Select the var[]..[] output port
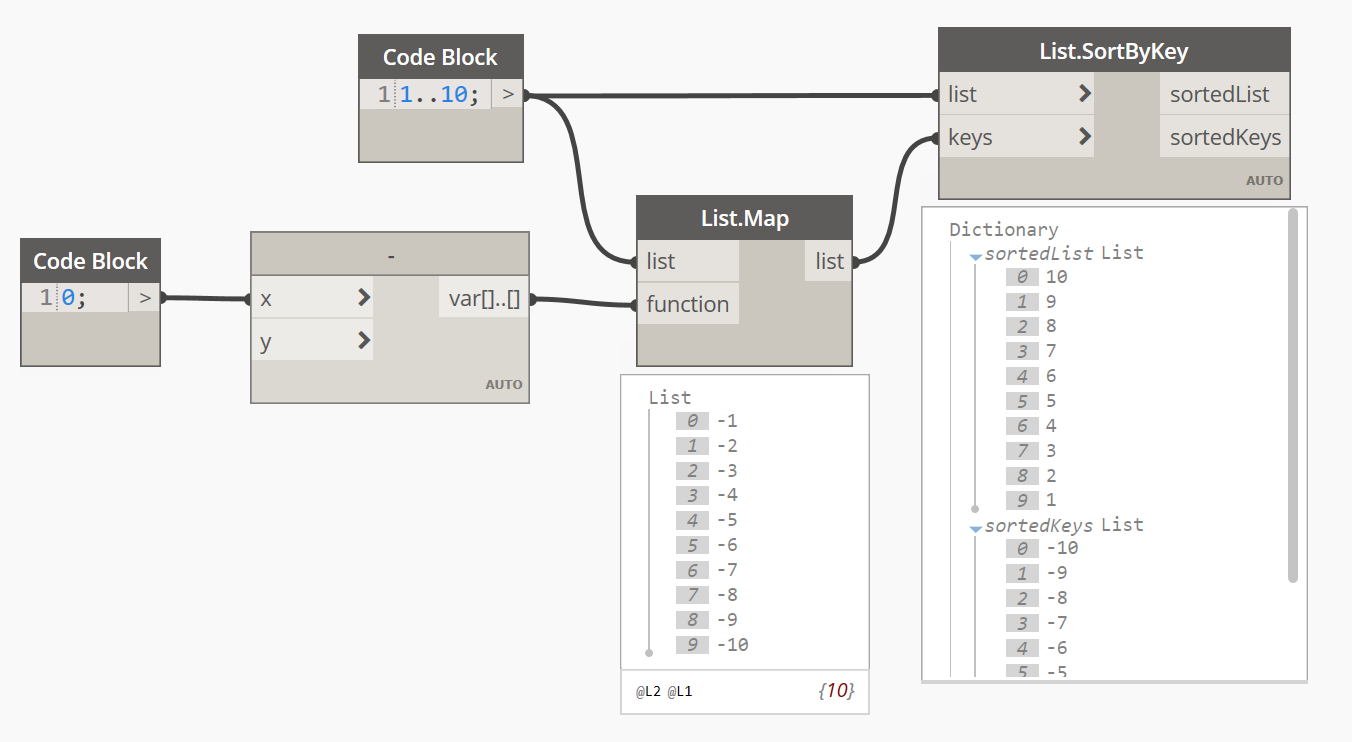 (x=484, y=298)
